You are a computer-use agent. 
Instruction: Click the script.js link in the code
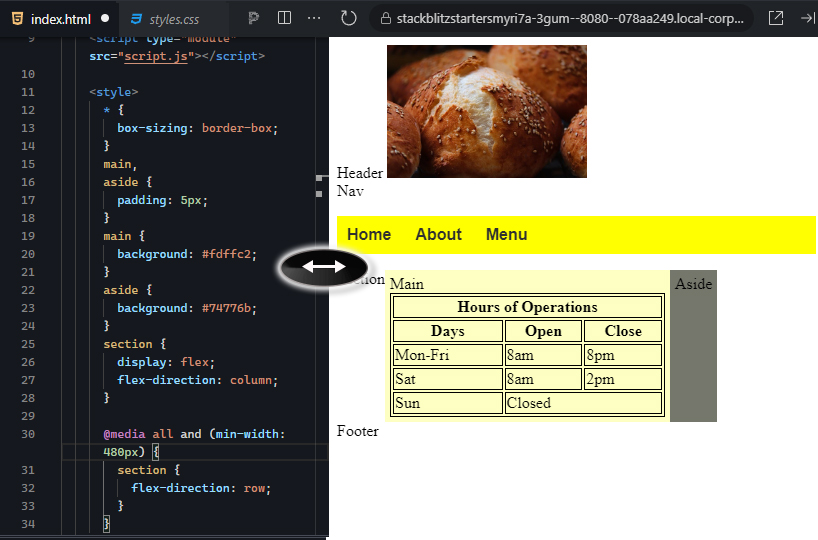[156, 56]
